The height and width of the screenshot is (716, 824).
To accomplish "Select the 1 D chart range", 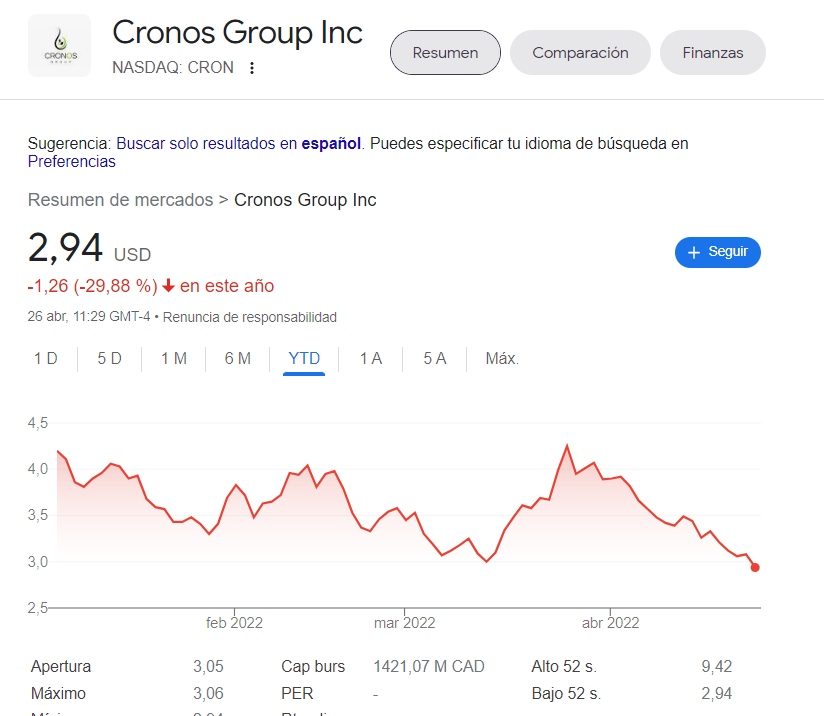I will 46,359.
